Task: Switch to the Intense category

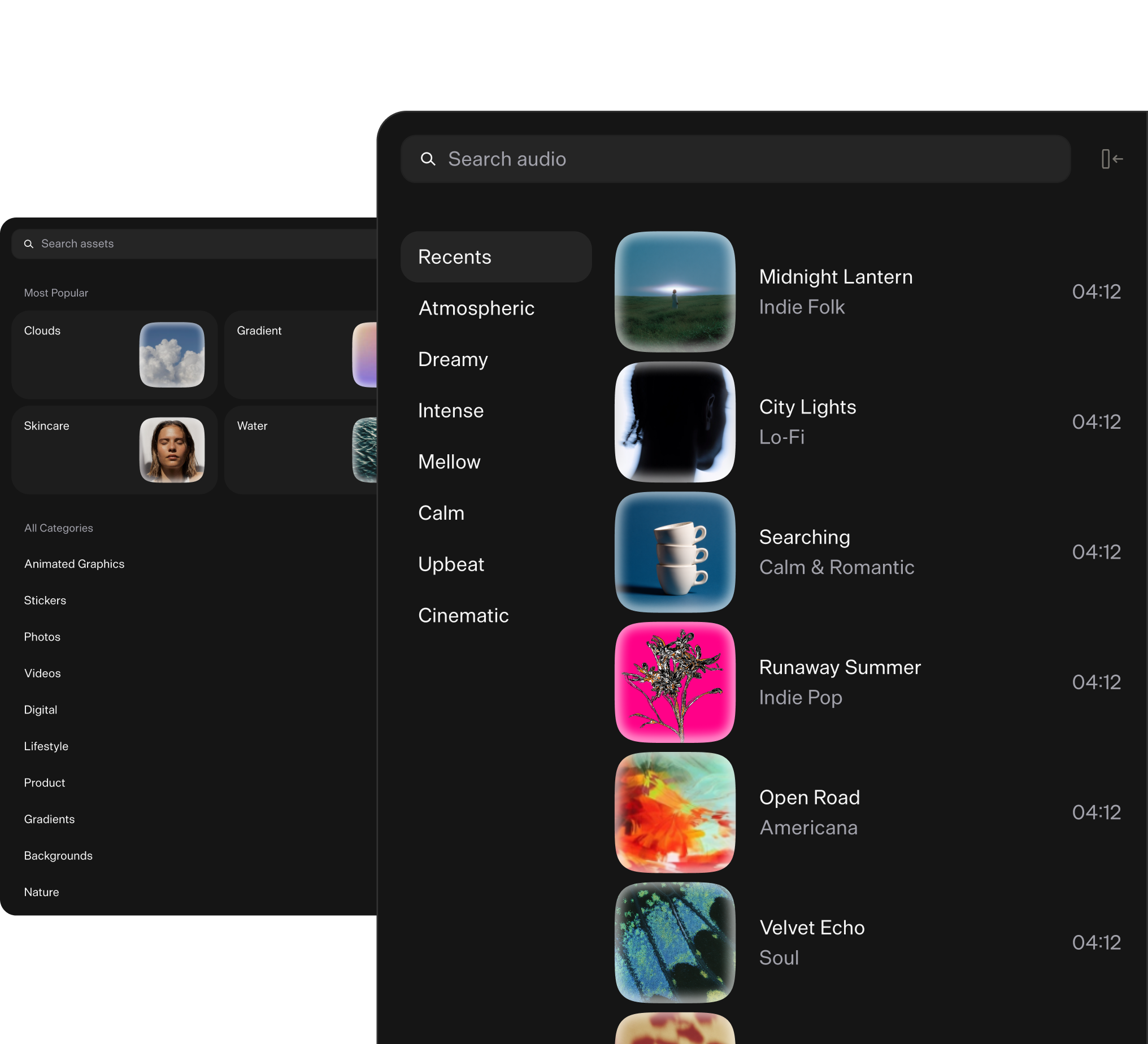Action: tap(450, 411)
